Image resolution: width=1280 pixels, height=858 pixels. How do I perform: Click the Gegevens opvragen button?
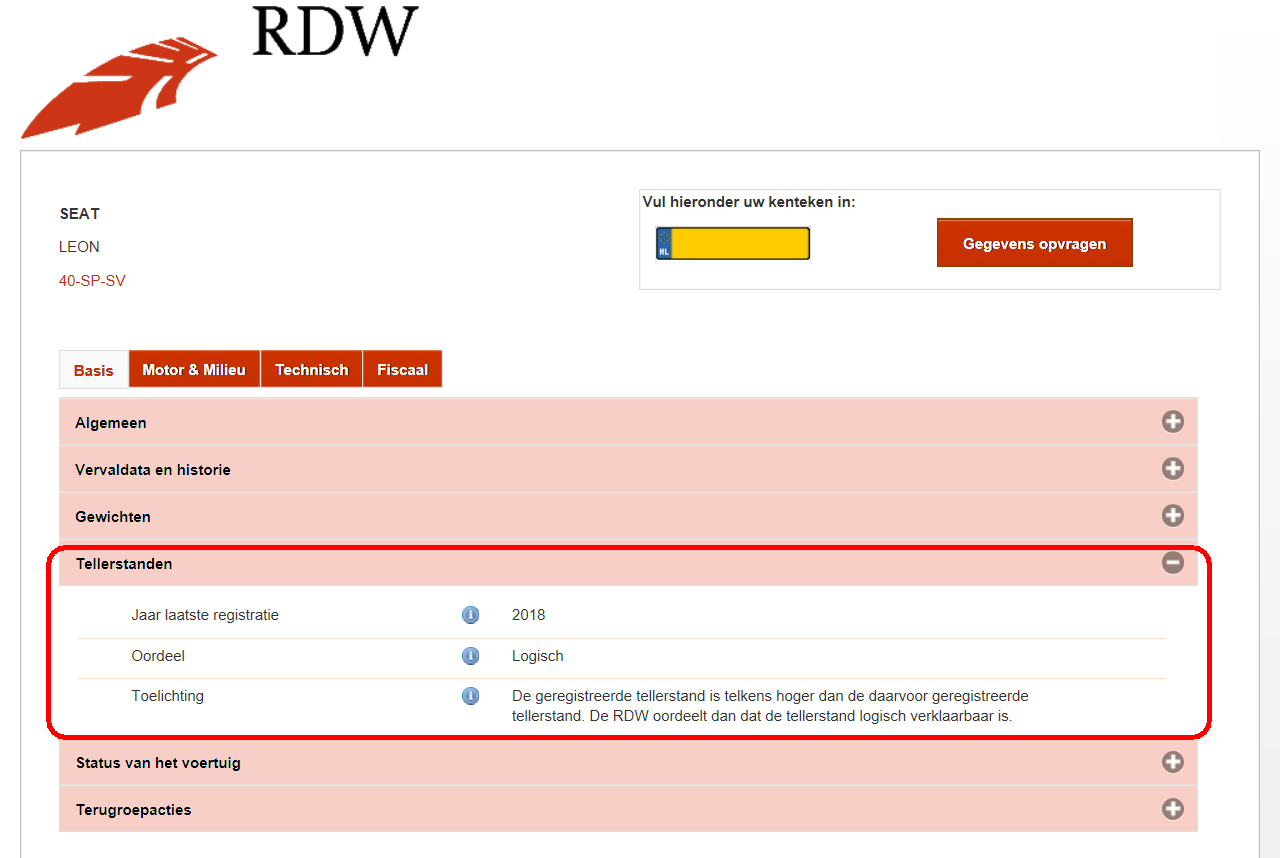click(1035, 243)
